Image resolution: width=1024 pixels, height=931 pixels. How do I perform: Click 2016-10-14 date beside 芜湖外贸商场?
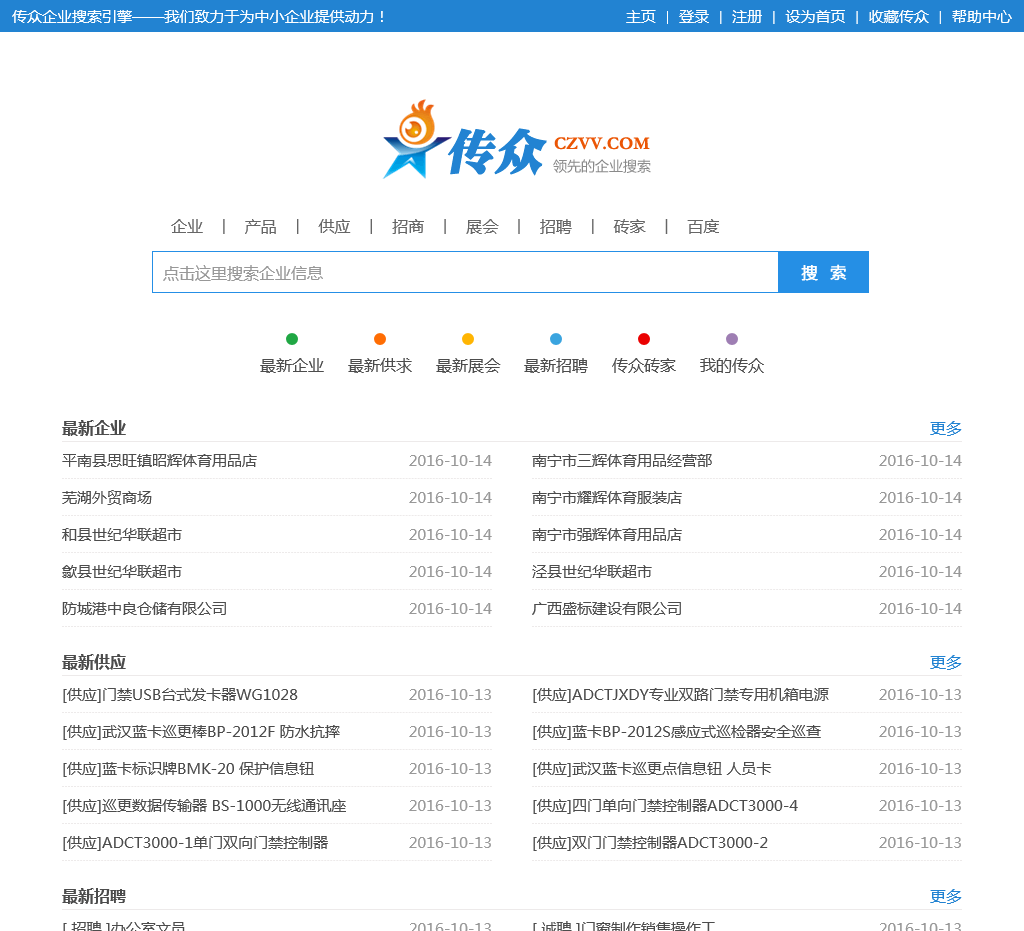[451, 497]
